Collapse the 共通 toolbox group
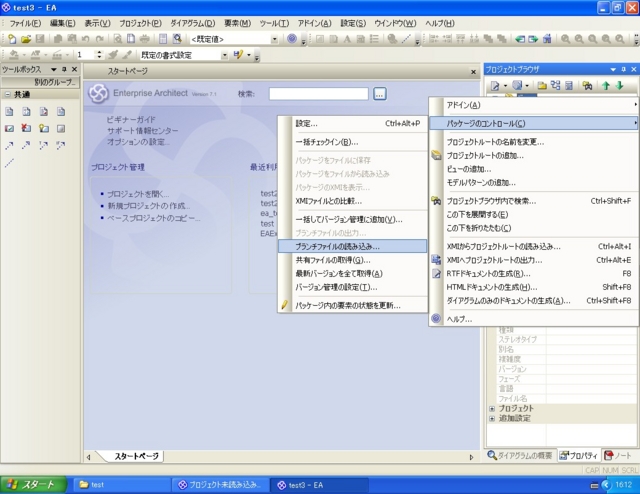The height and width of the screenshot is (494, 640). pos(7,94)
